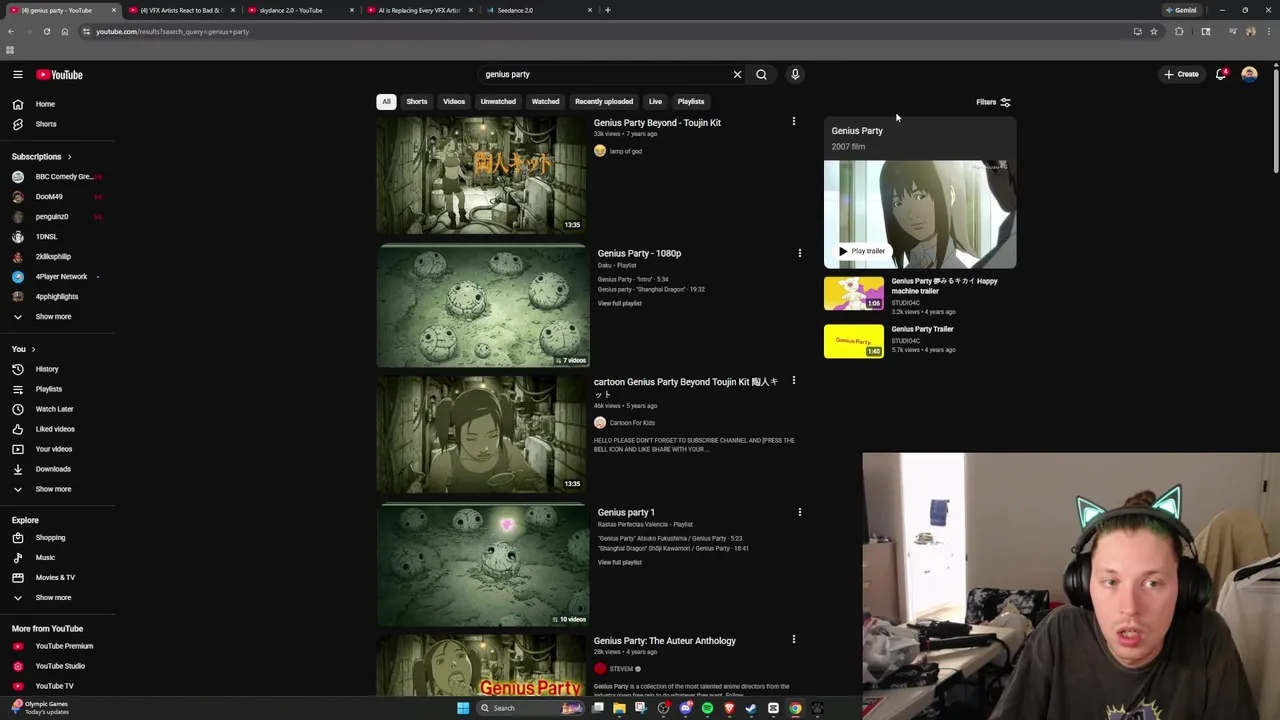Screen dimensions: 1280x720
Task: Open the YouTube hamburger guide menu
Action: point(18,74)
